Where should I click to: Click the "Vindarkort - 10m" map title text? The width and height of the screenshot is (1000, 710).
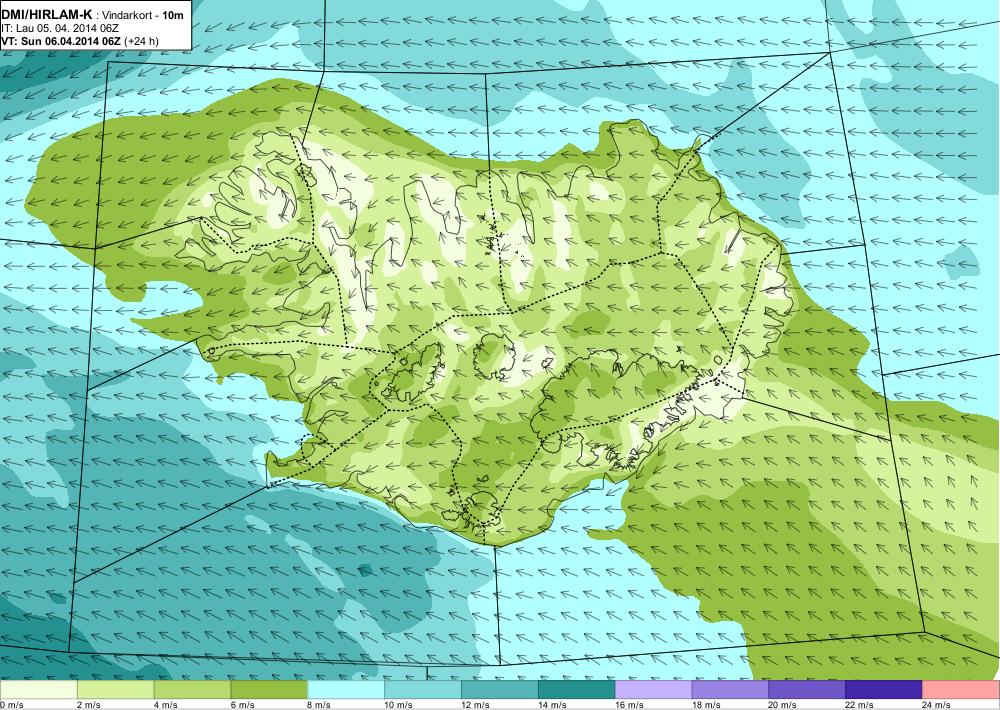pos(143,15)
